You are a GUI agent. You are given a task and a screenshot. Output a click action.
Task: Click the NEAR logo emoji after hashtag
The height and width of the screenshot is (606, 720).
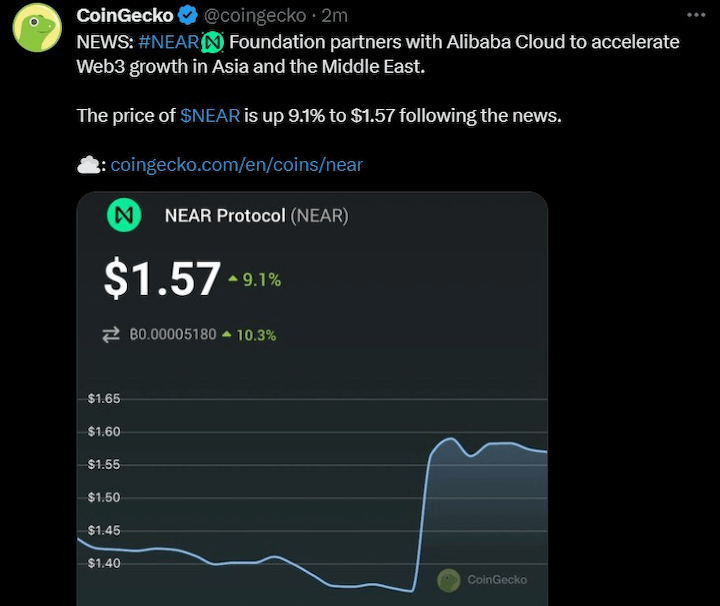pos(213,42)
